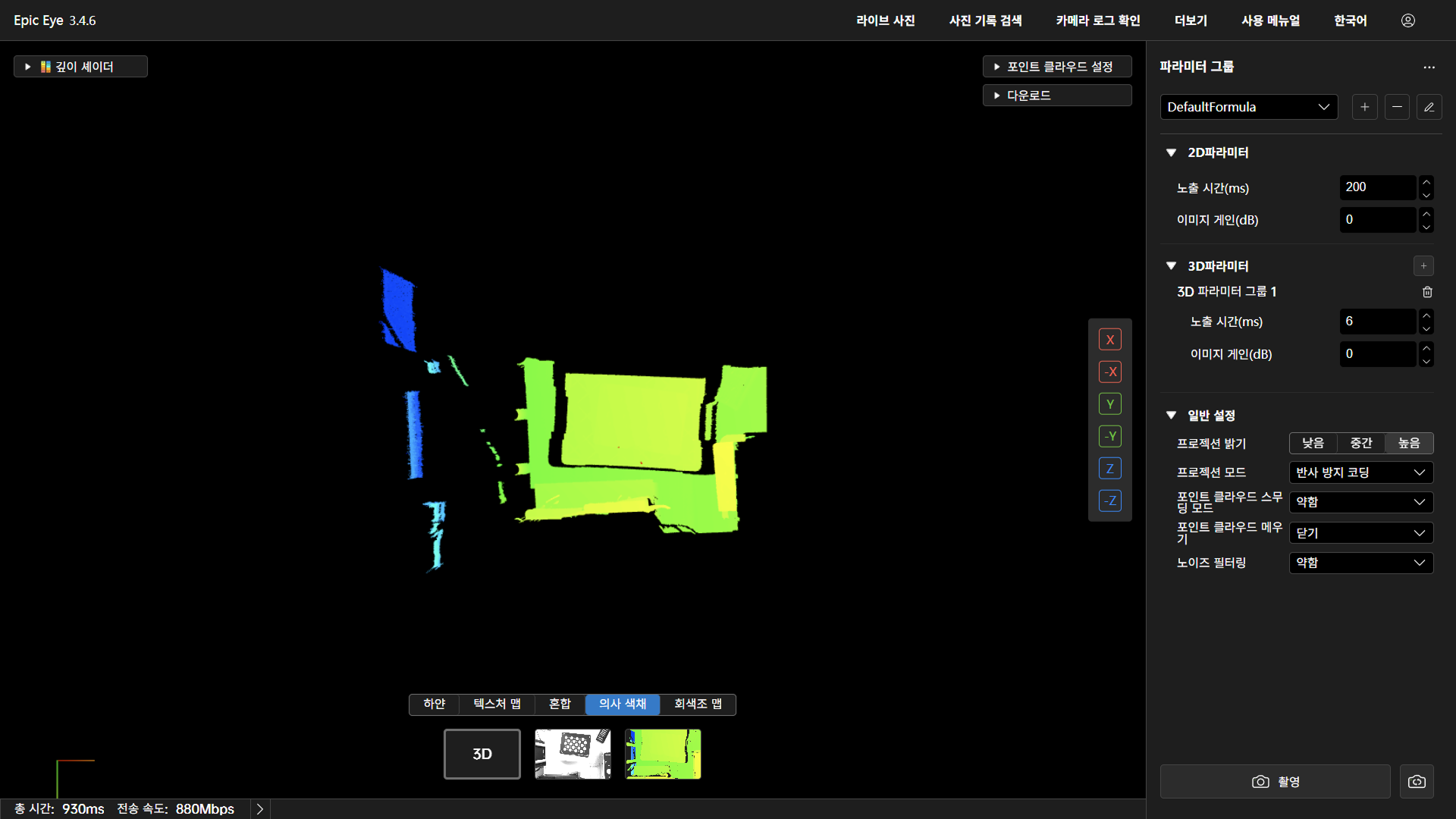Remove parameter group with minus icon
Screen dimensions: 1456x819
point(1397,107)
